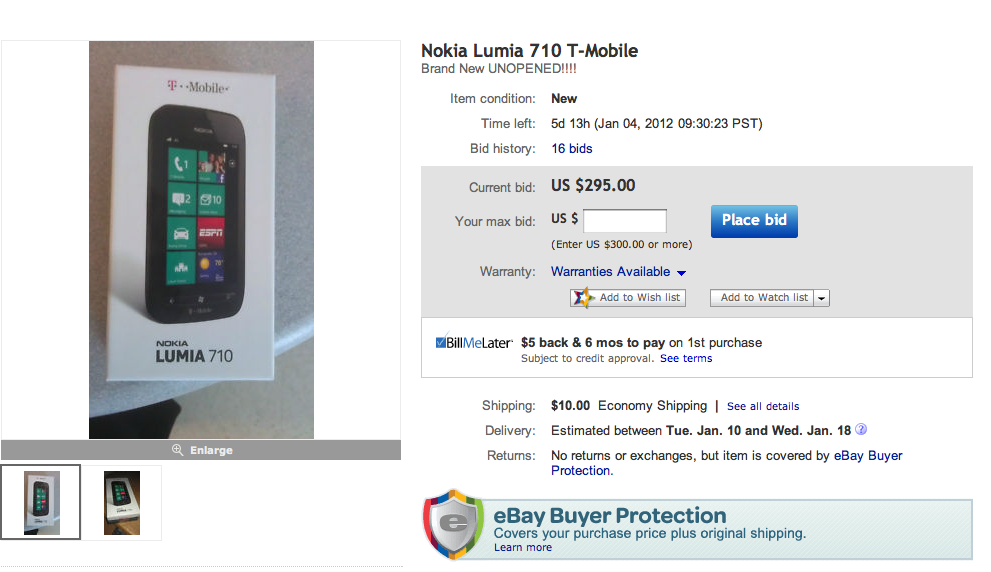Click the Your max bid input field
The height and width of the screenshot is (572, 991).
coord(624,221)
